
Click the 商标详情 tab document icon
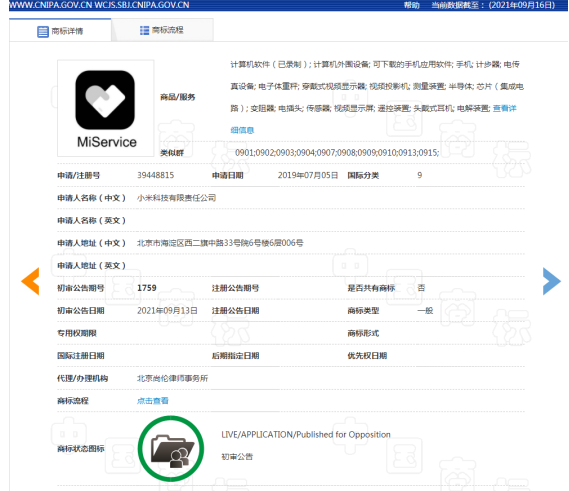click(43, 32)
